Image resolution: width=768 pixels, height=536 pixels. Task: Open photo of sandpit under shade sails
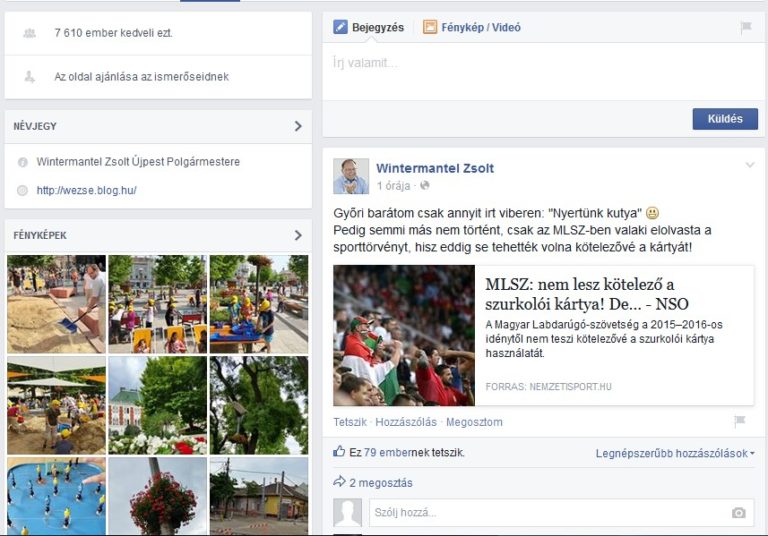(x=56, y=405)
